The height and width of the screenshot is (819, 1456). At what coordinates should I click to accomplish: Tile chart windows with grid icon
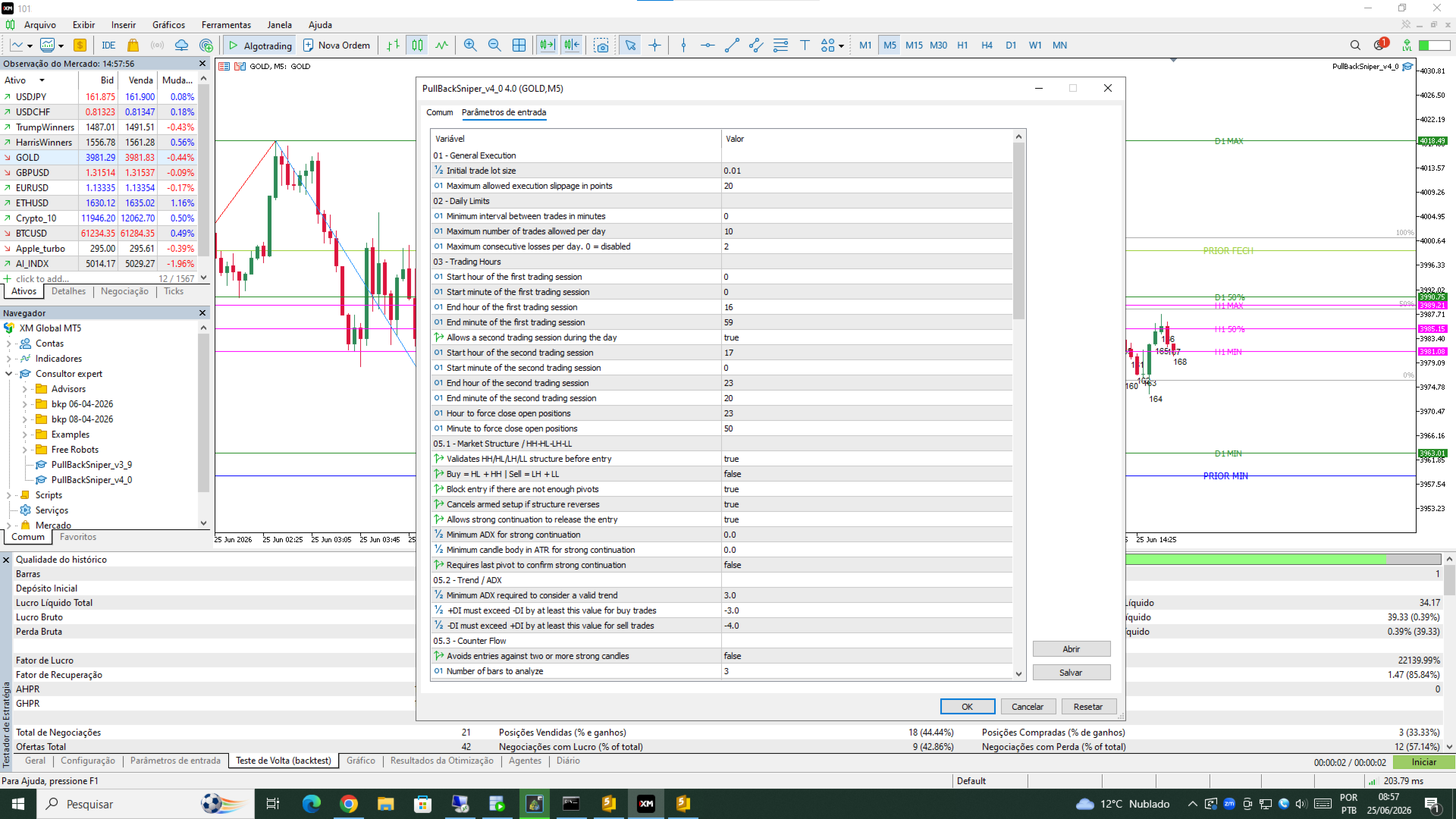pos(519,45)
